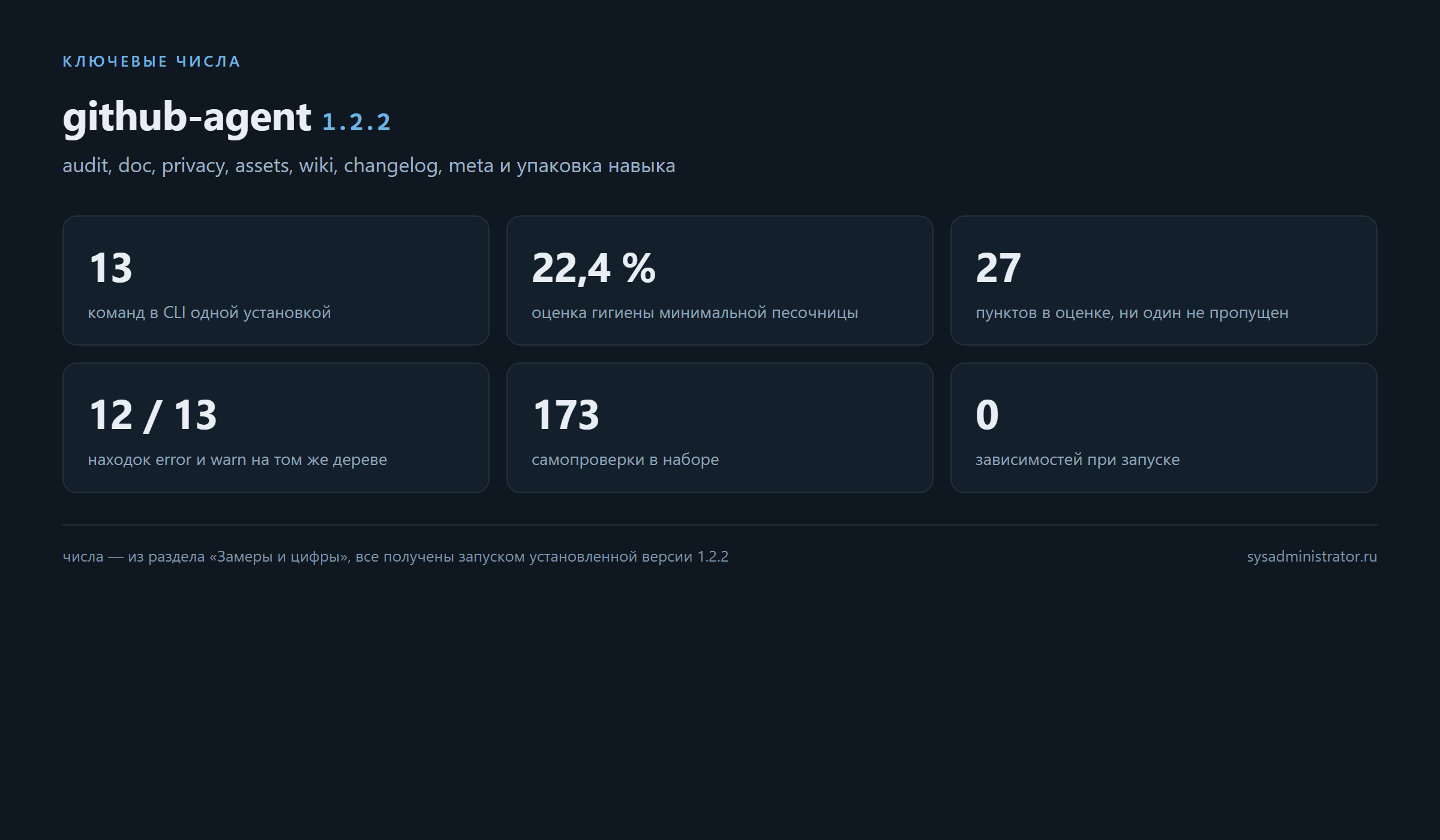Select label «оценка гигиены минимальной песочницы»
Image resolution: width=1440 pixels, height=840 pixels.
pyautogui.click(x=695, y=313)
